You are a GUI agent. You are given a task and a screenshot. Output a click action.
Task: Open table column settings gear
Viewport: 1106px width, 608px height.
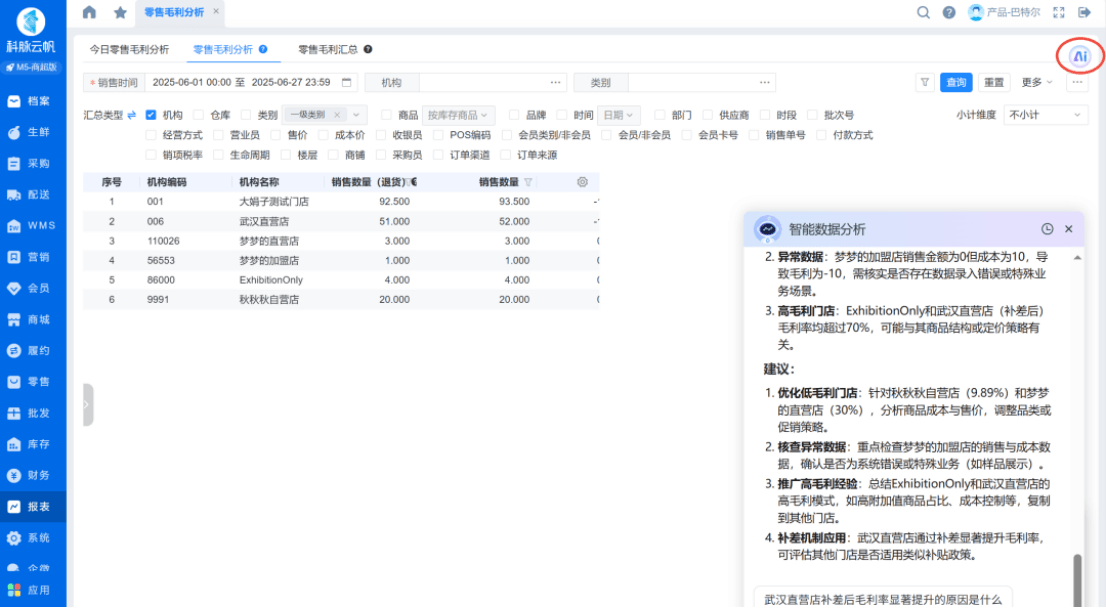pyautogui.click(x=582, y=182)
